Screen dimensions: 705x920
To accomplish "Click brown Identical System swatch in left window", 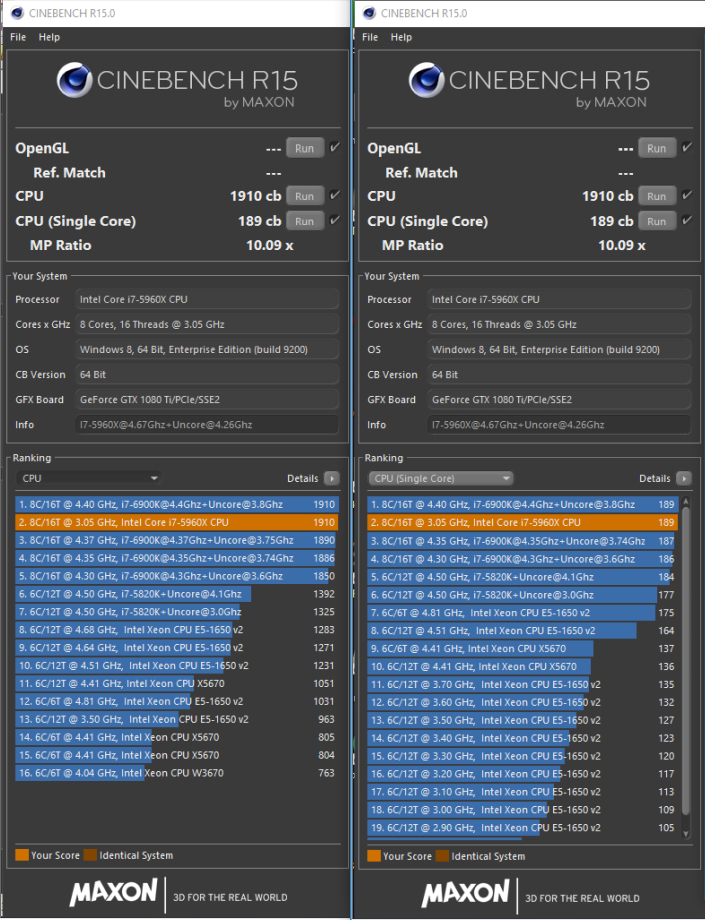I will pos(90,855).
